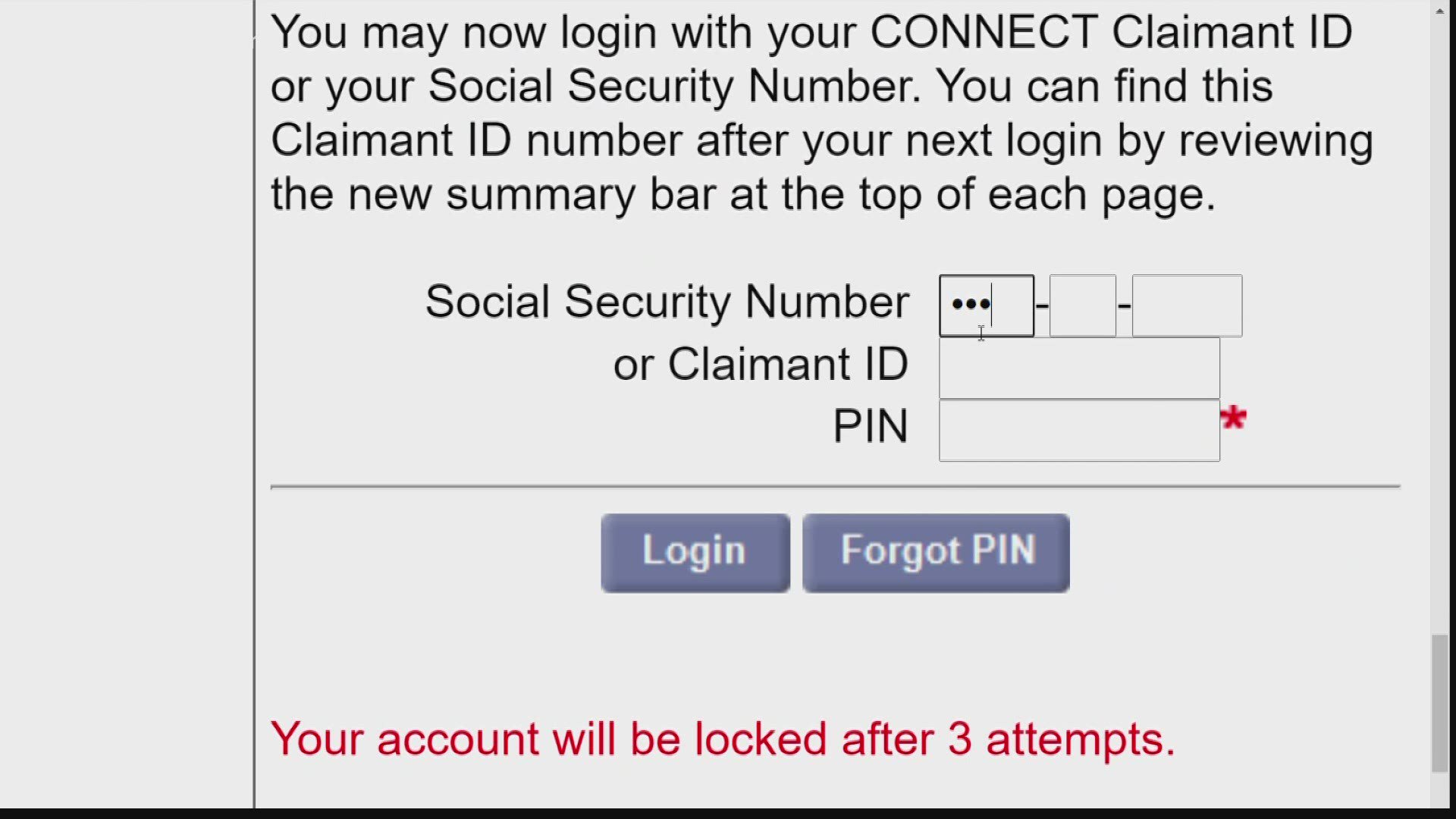The width and height of the screenshot is (1456, 819).
Task: Click the second dash between SSN fields
Action: (x=1124, y=306)
